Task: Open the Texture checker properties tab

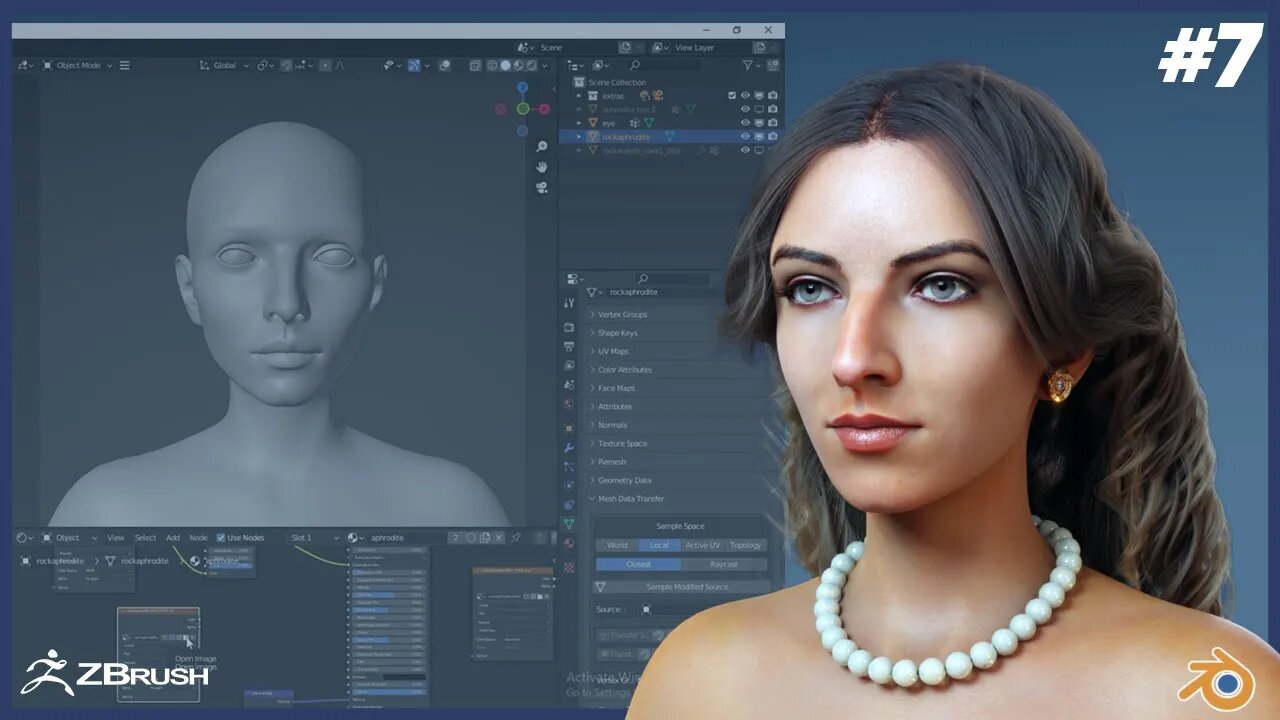Action: coord(569,567)
